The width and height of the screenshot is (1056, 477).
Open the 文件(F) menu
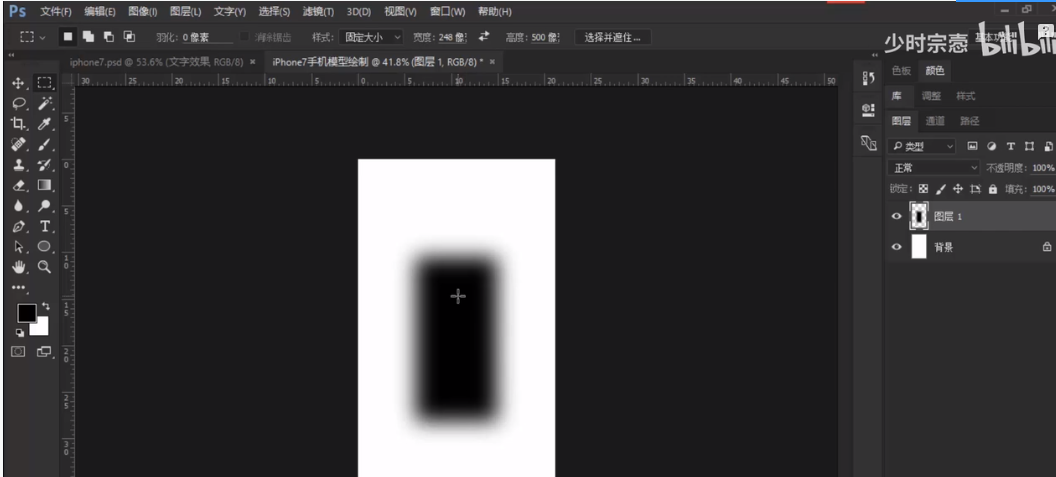click(x=56, y=12)
